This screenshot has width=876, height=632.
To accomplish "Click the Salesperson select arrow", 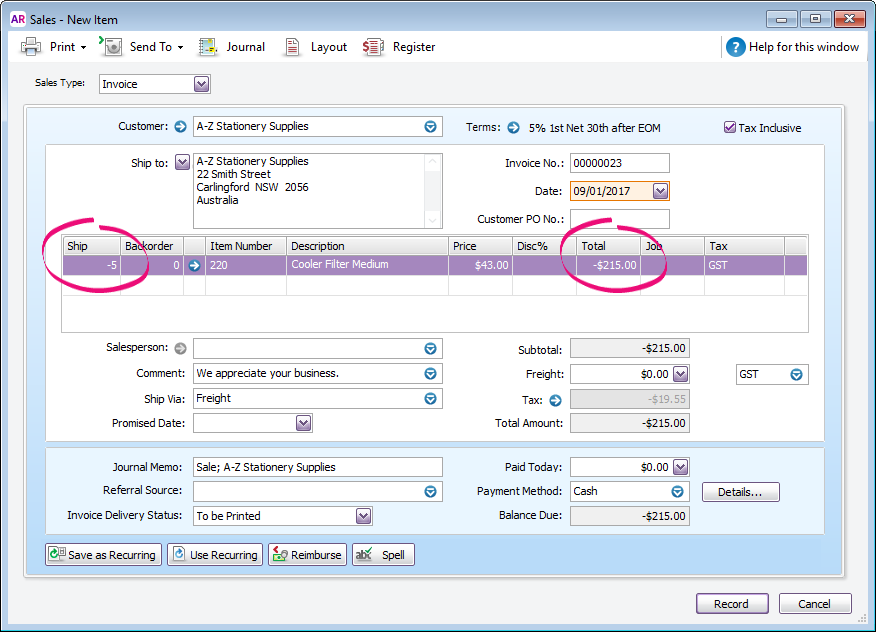I will (x=429, y=348).
